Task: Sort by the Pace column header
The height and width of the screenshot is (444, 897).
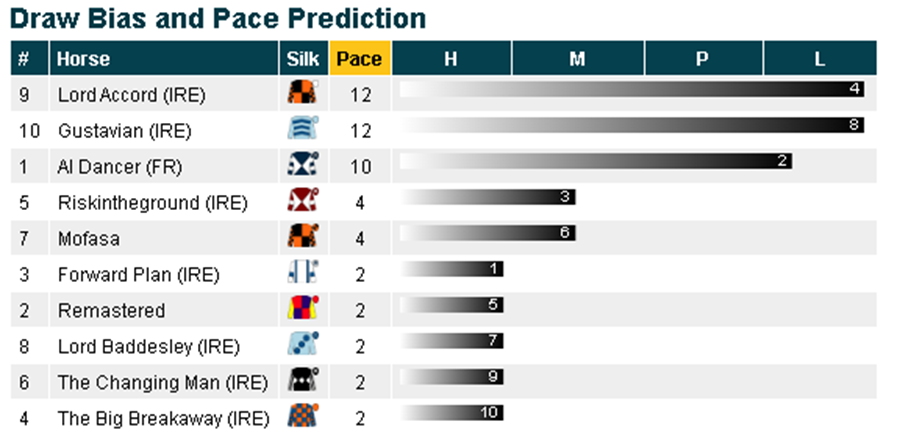Action: (359, 58)
